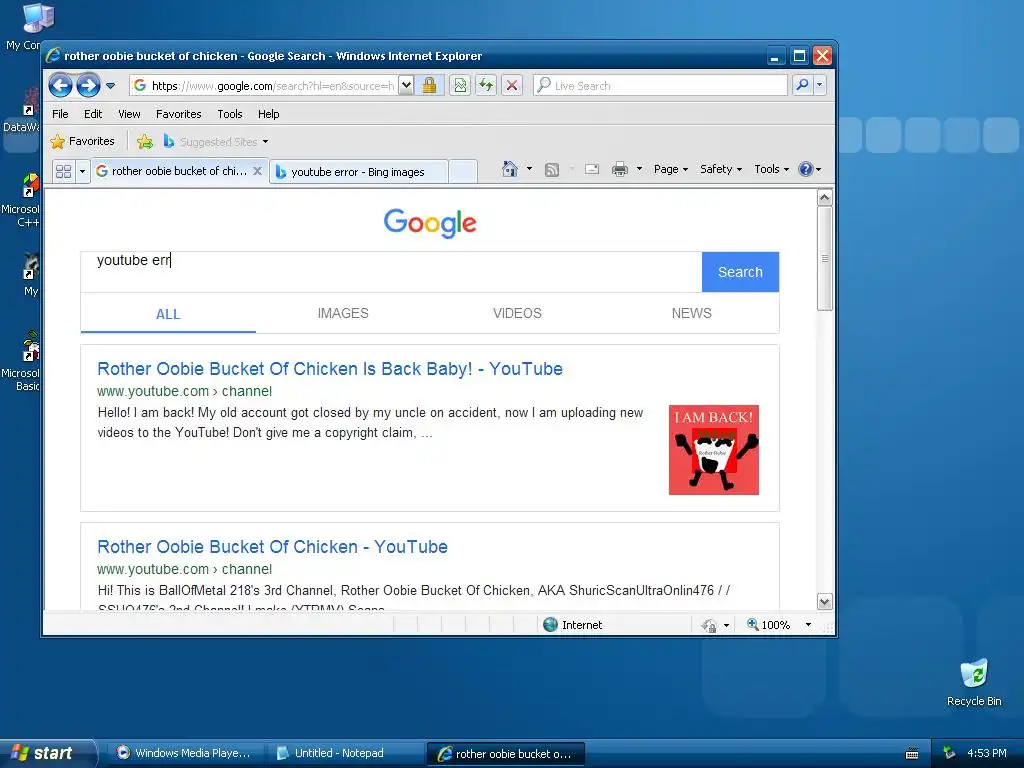Close the rother oobie bucket tab
The height and width of the screenshot is (768, 1024).
[x=257, y=171]
